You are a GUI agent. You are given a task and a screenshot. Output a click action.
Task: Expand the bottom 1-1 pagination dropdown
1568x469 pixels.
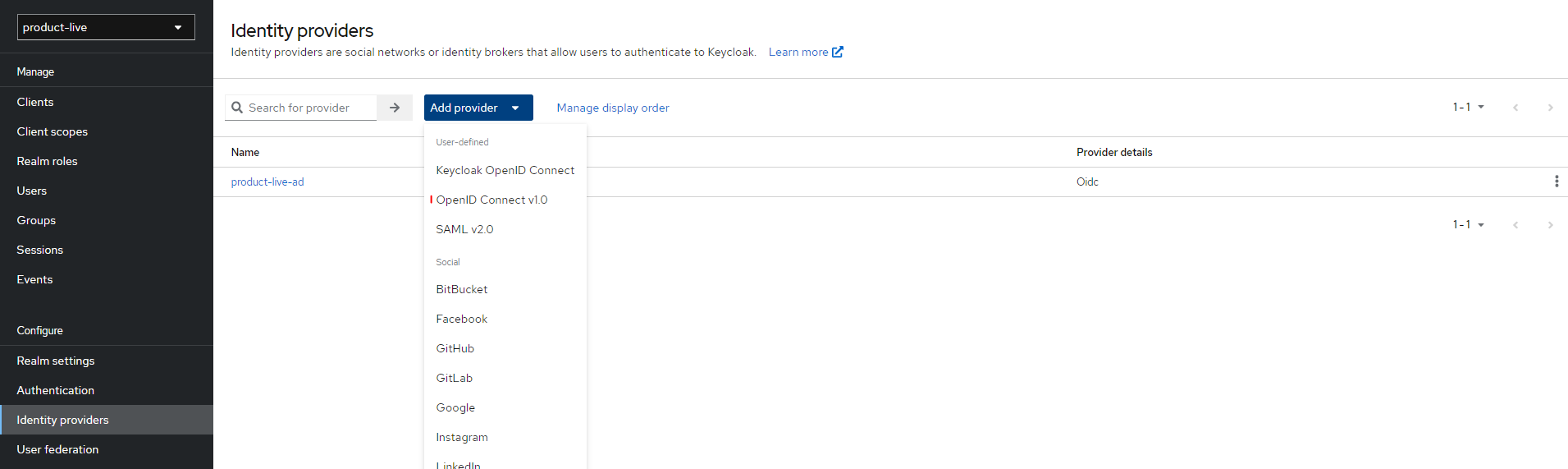point(1468,225)
